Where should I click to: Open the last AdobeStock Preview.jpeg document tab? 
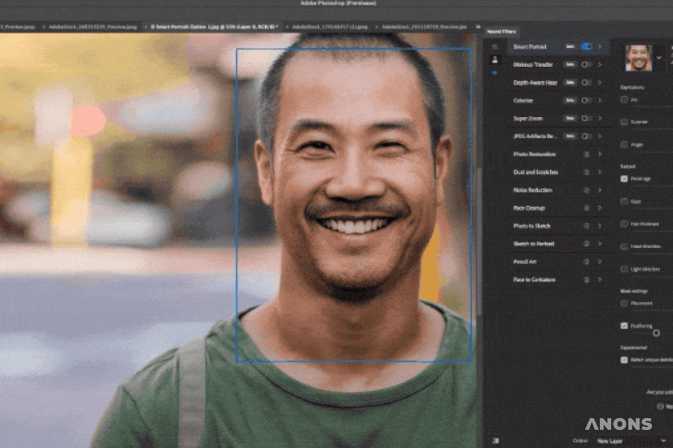click(x=424, y=27)
